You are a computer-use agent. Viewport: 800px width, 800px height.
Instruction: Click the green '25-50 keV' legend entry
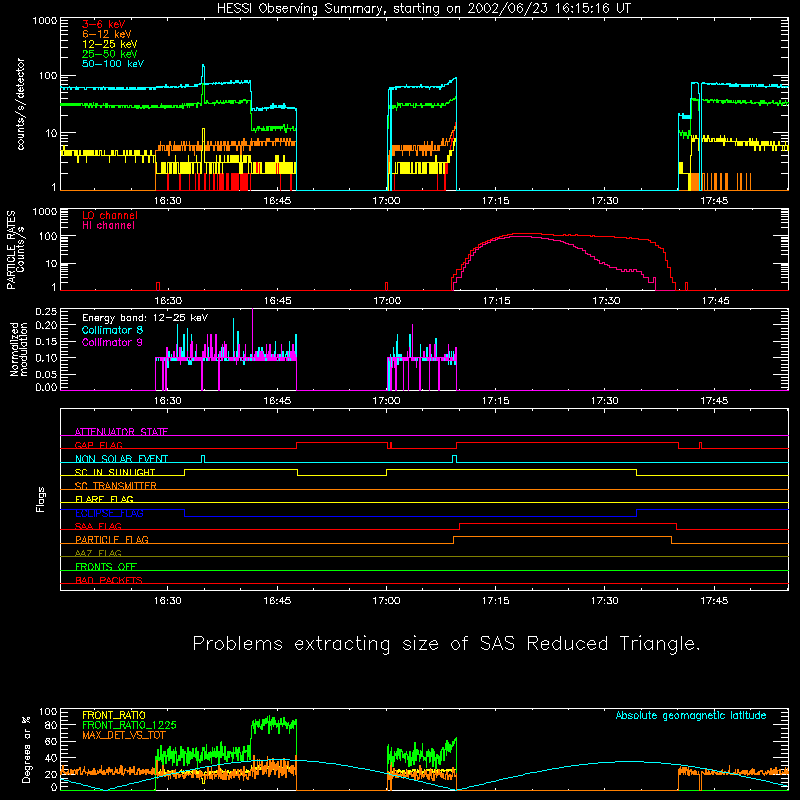pos(110,54)
